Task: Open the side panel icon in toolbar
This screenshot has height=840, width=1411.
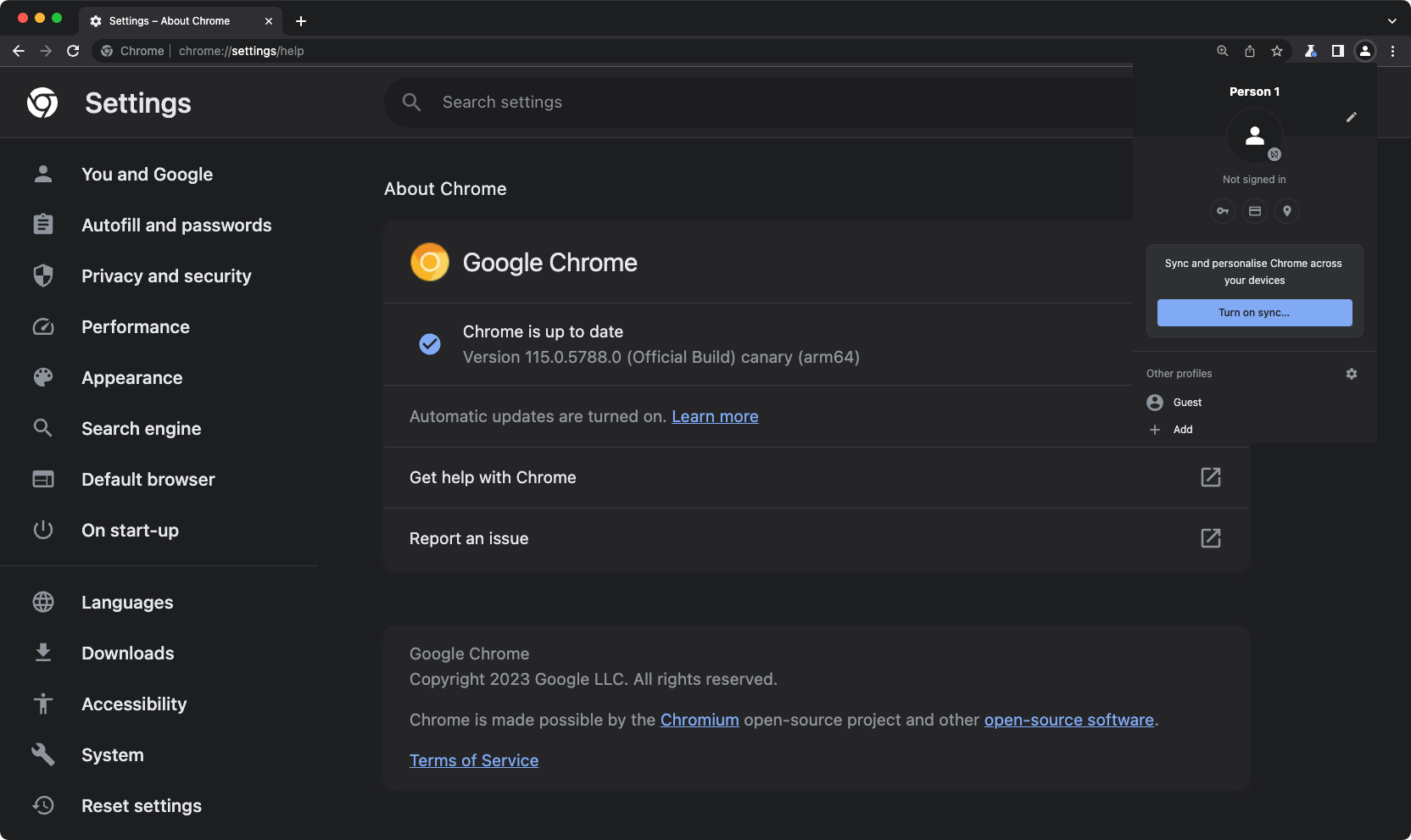Action: [x=1337, y=51]
